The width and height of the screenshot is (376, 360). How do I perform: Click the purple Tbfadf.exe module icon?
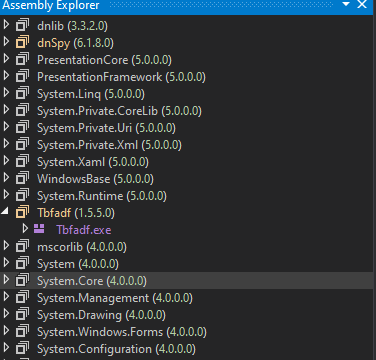[x=39, y=229]
